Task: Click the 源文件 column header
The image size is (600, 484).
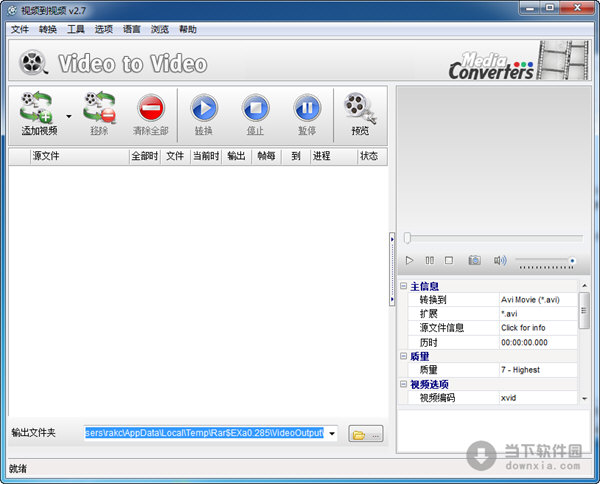Action: tap(79, 156)
